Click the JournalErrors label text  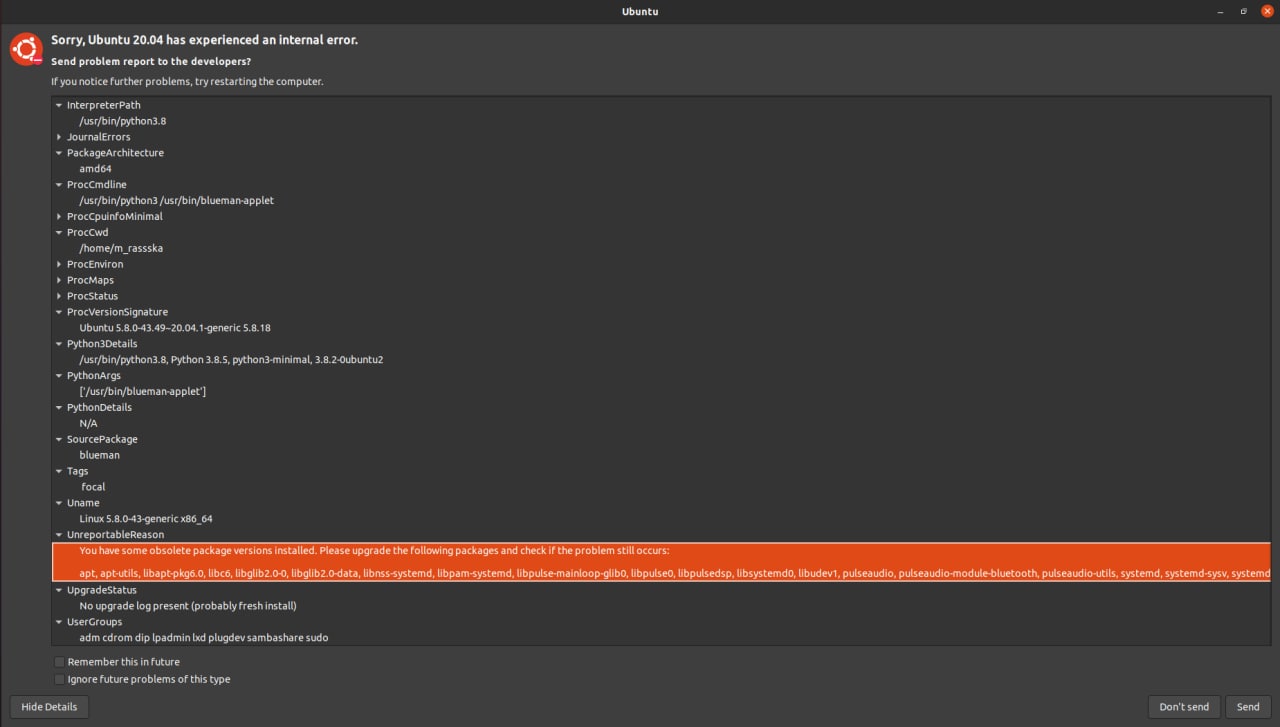pyautogui.click(x=98, y=137)
